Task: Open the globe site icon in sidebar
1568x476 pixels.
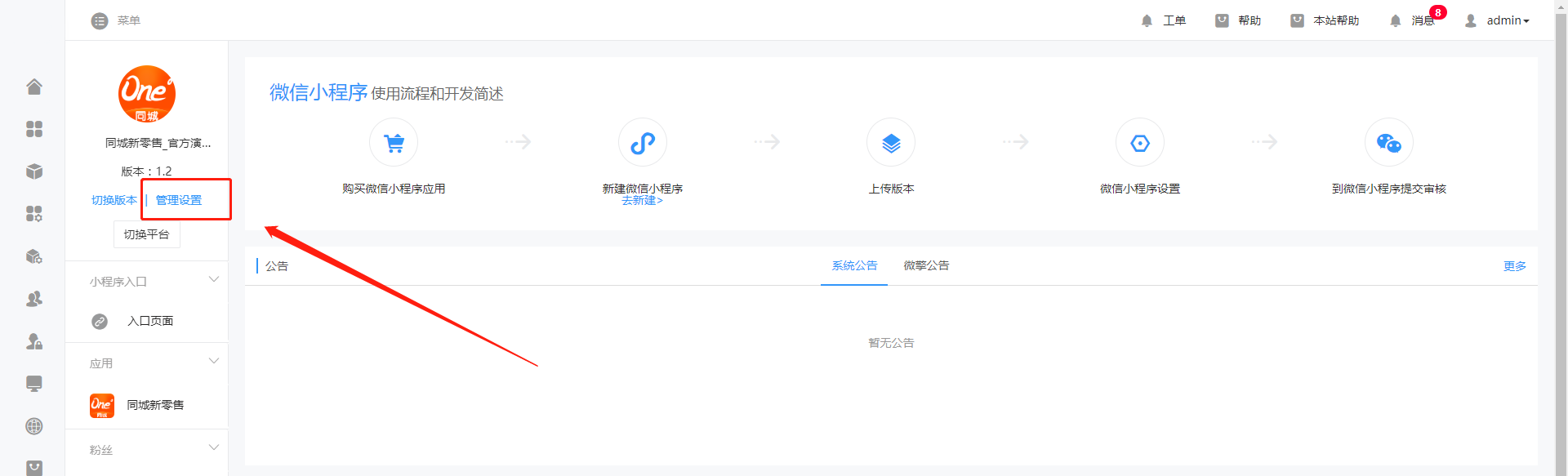Action: point(34,426)
